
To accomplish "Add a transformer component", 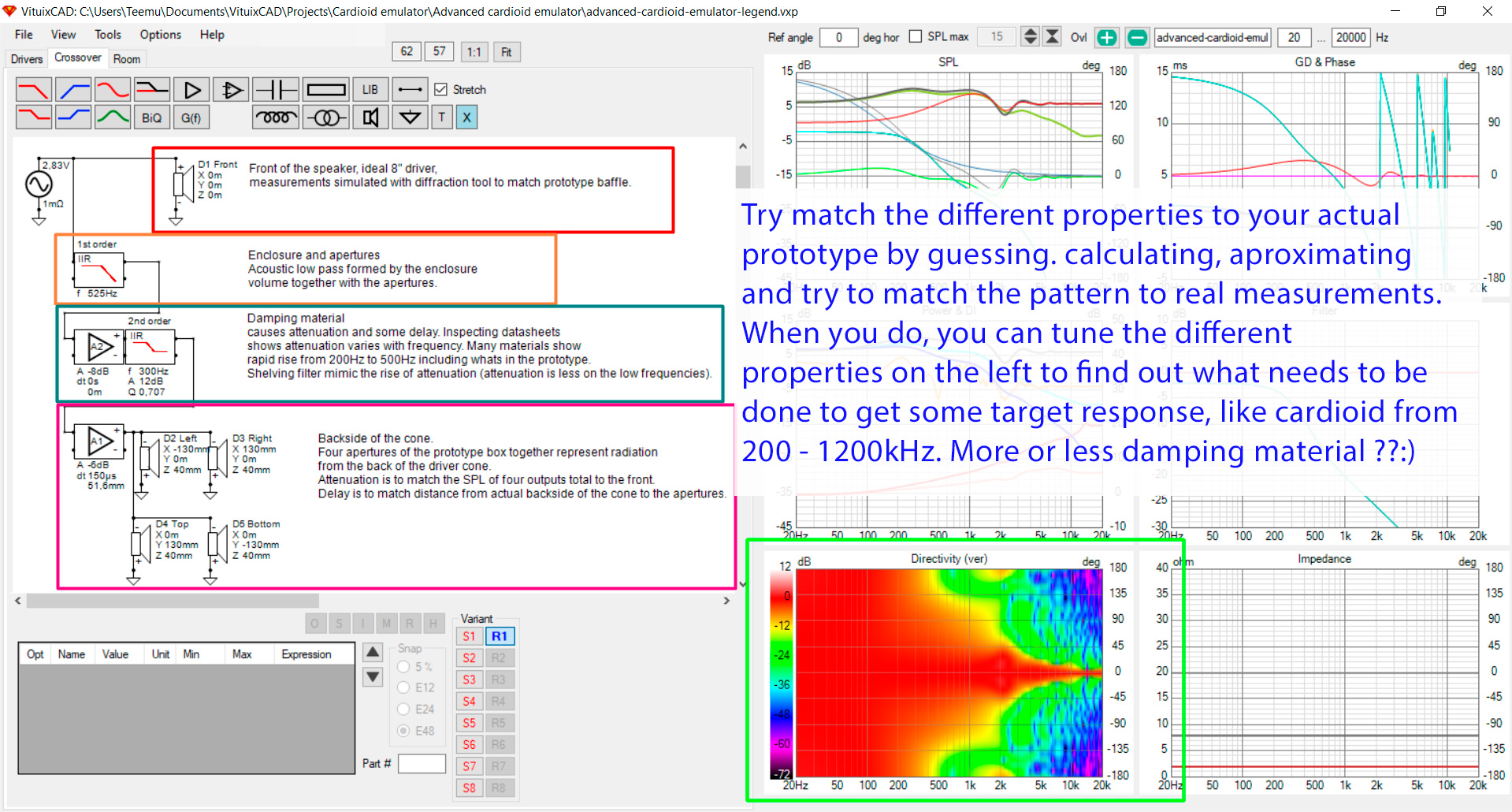I will click(326, 117).
